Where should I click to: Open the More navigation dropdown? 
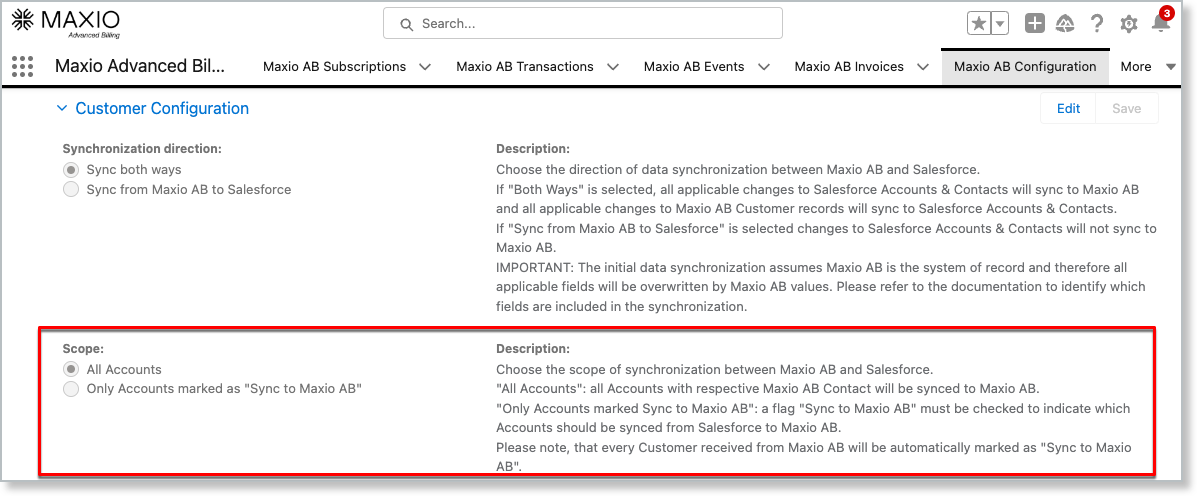(x=1147, y=67)
